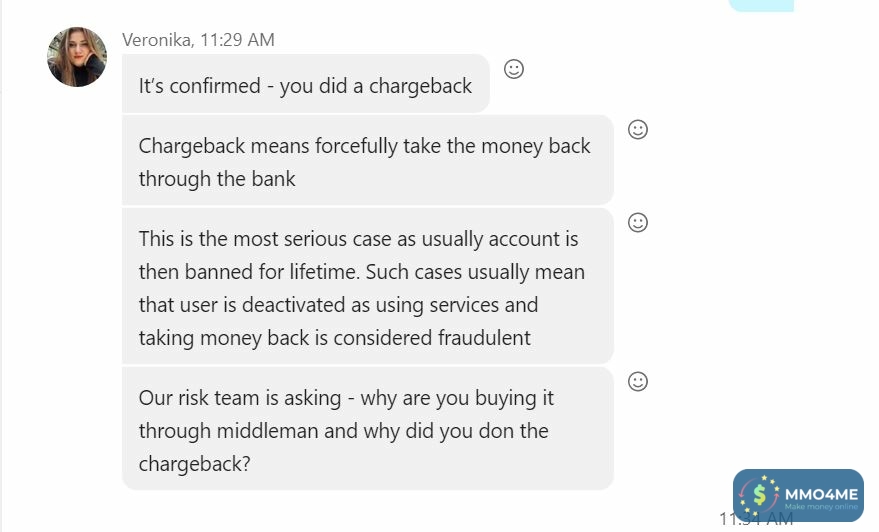React to the "Chargeback means forcefully" message
Image resolution: width=879 pixels, height=532 pixels.
[637, 129]
